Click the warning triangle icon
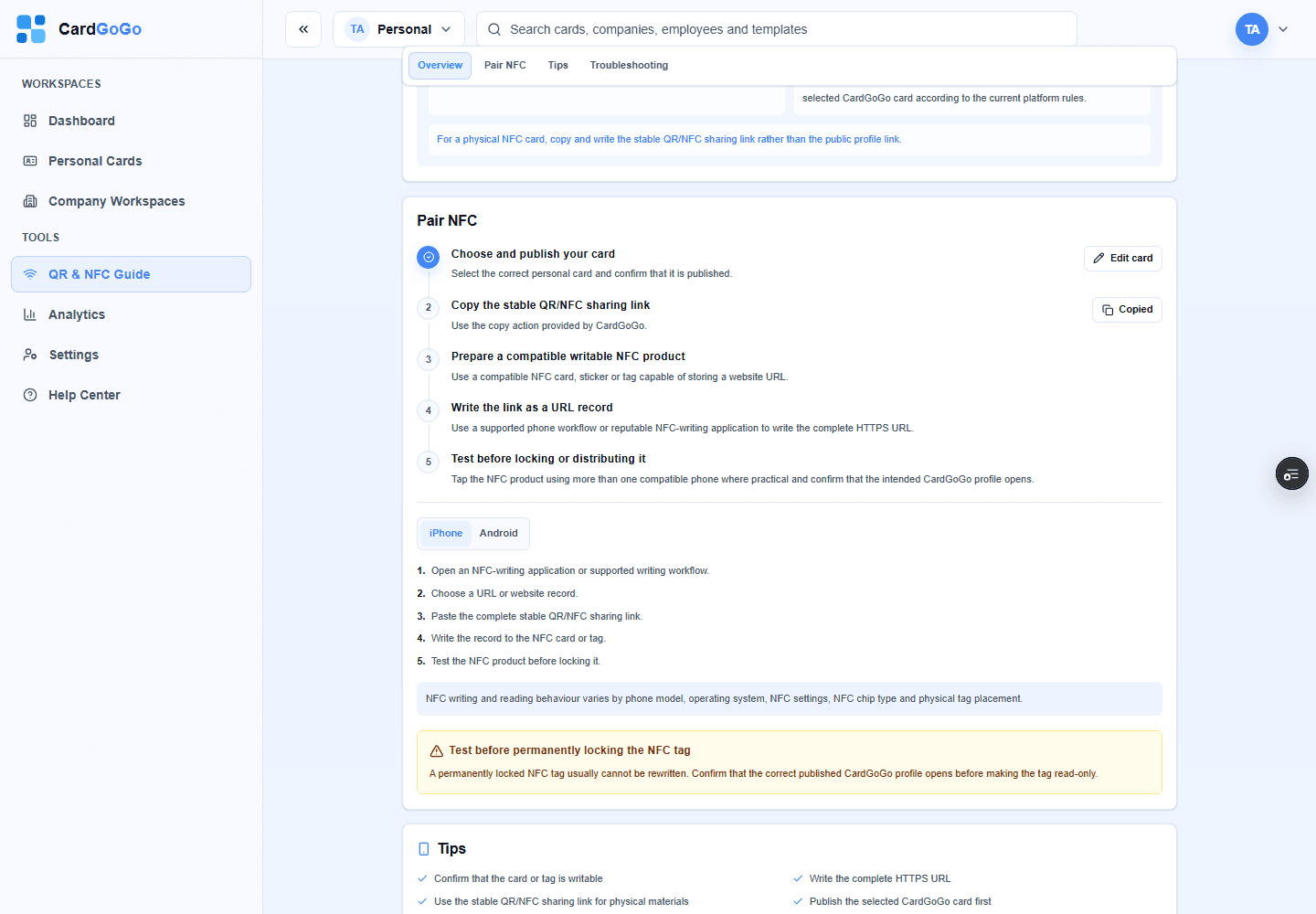This screenshot has width=1316, height=914. pos(437,751)
